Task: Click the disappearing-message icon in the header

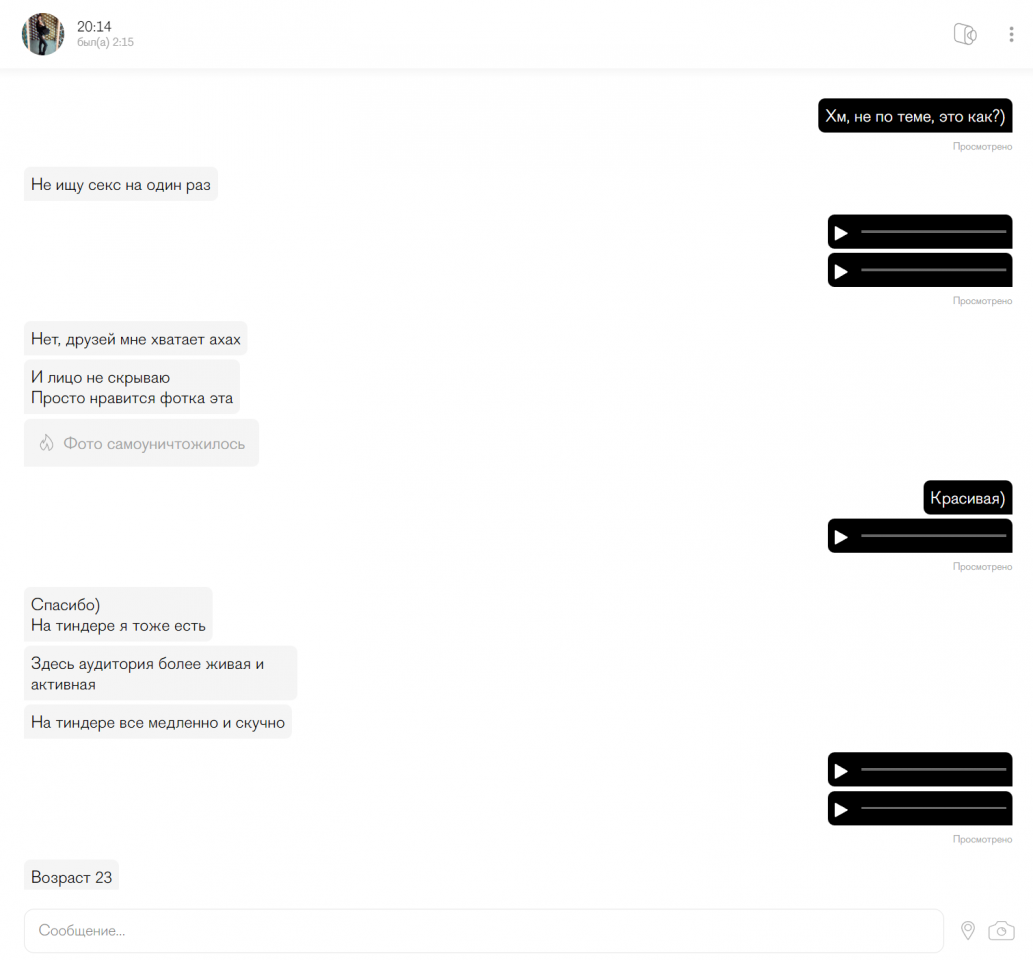Action: (x=965, y=34)
